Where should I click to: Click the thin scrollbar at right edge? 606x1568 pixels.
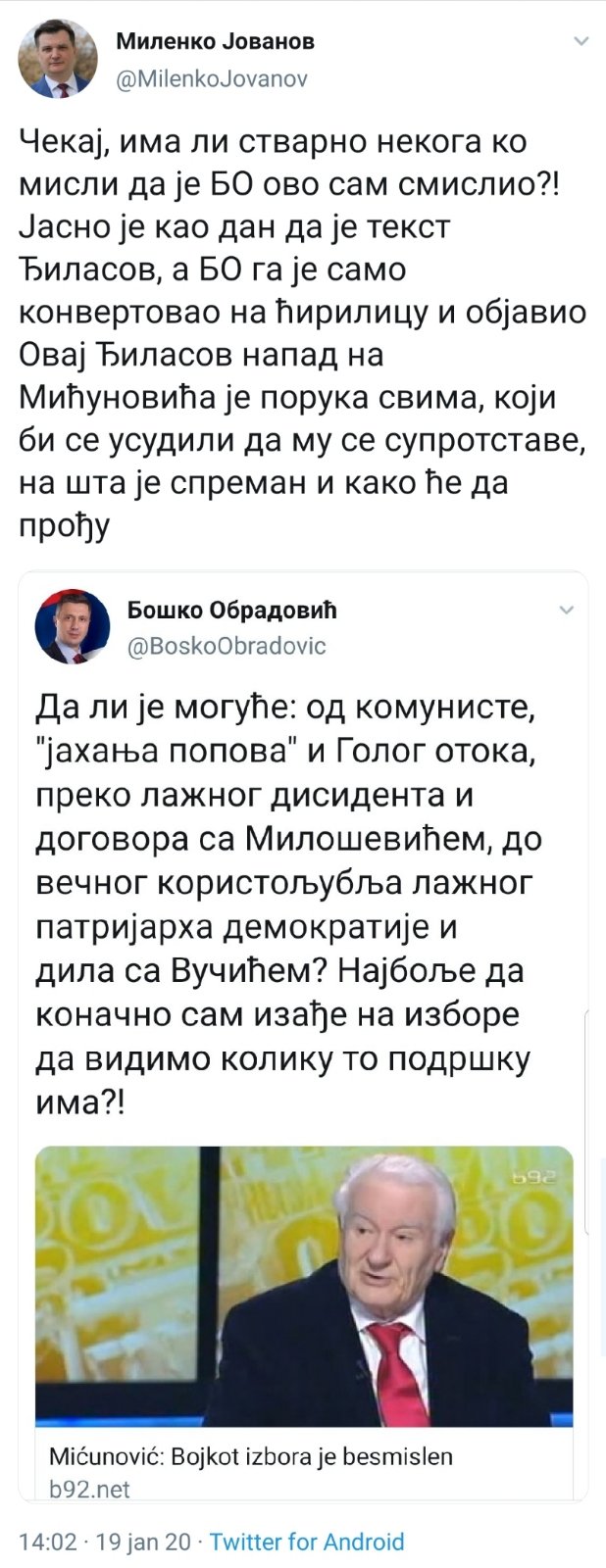click(x=585, y=1127)
